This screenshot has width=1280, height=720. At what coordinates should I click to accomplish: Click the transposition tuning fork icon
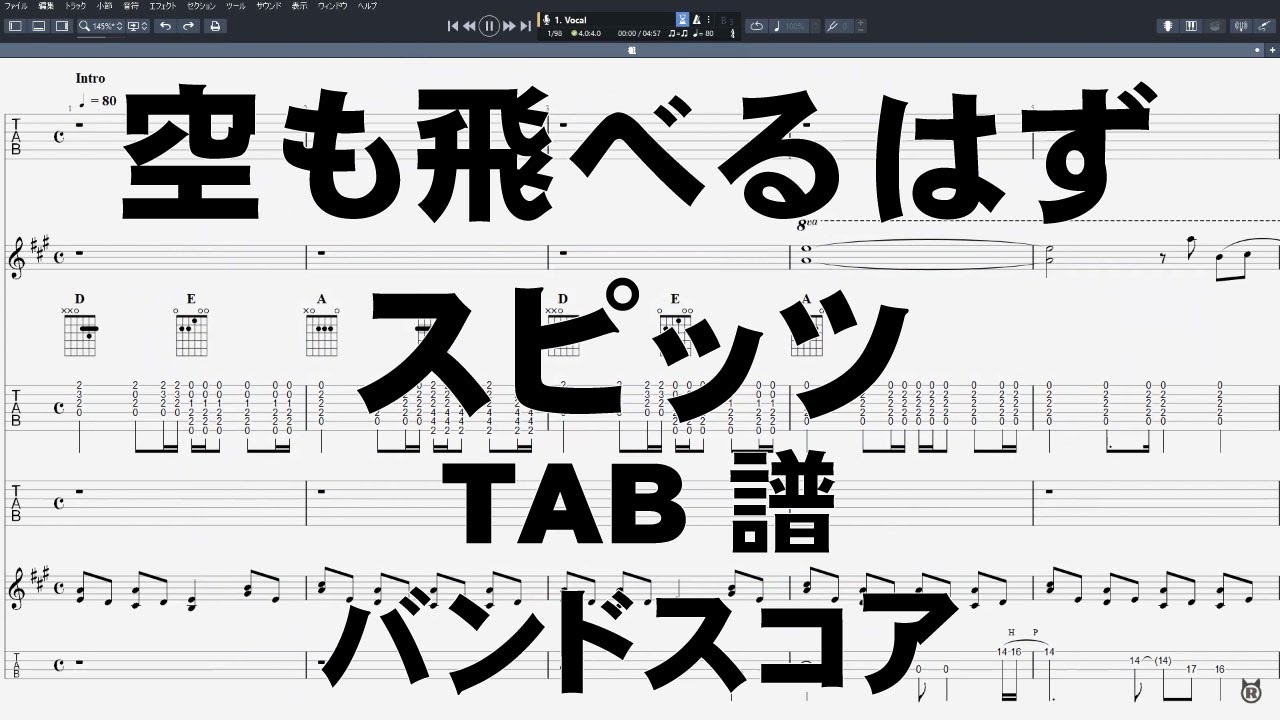pyautogui.click(x=833, y=26)
